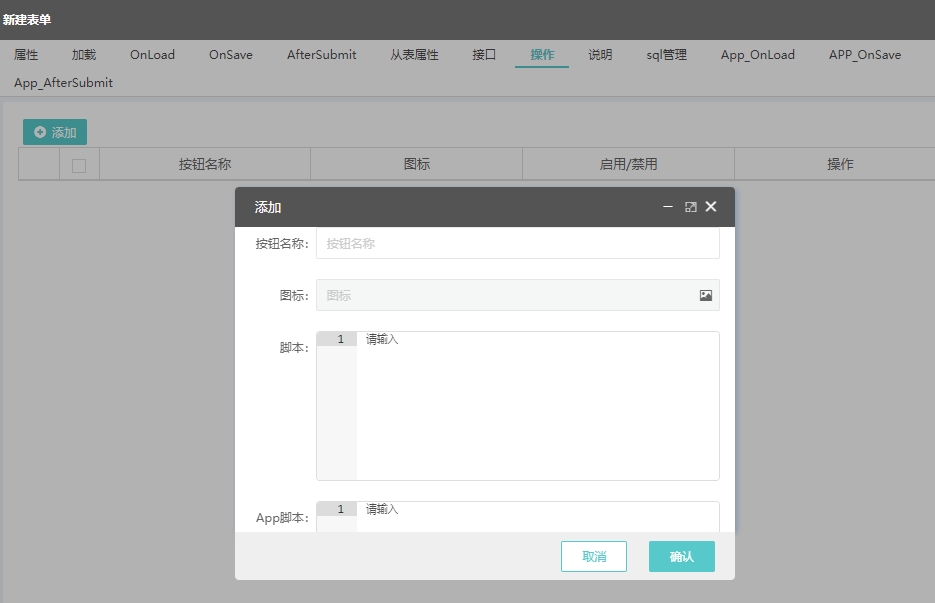Switch to the App_OnLoad tab
The width and height of the screenshot is (935, 603).
pos(757,55)
